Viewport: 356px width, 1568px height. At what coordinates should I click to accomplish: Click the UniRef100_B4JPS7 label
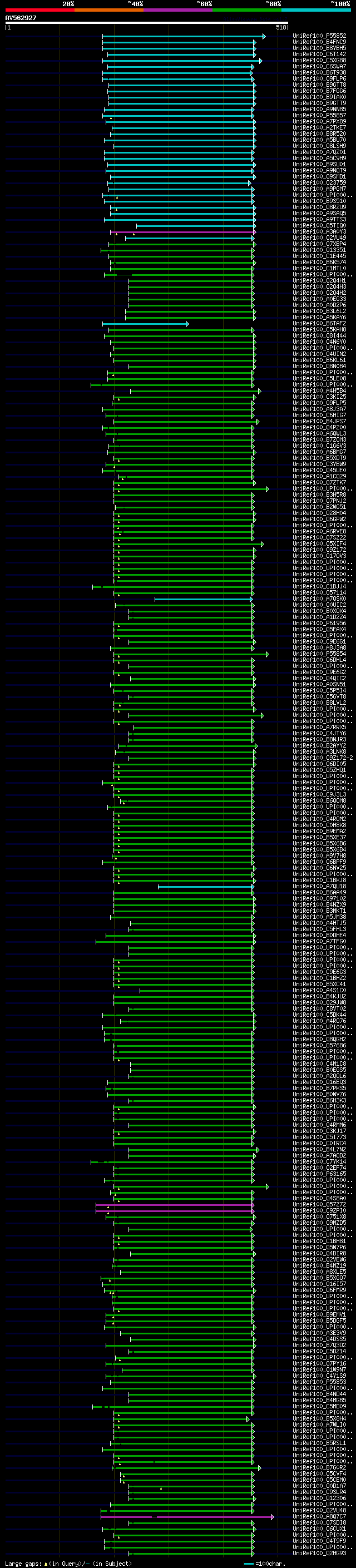pos(319,421)
